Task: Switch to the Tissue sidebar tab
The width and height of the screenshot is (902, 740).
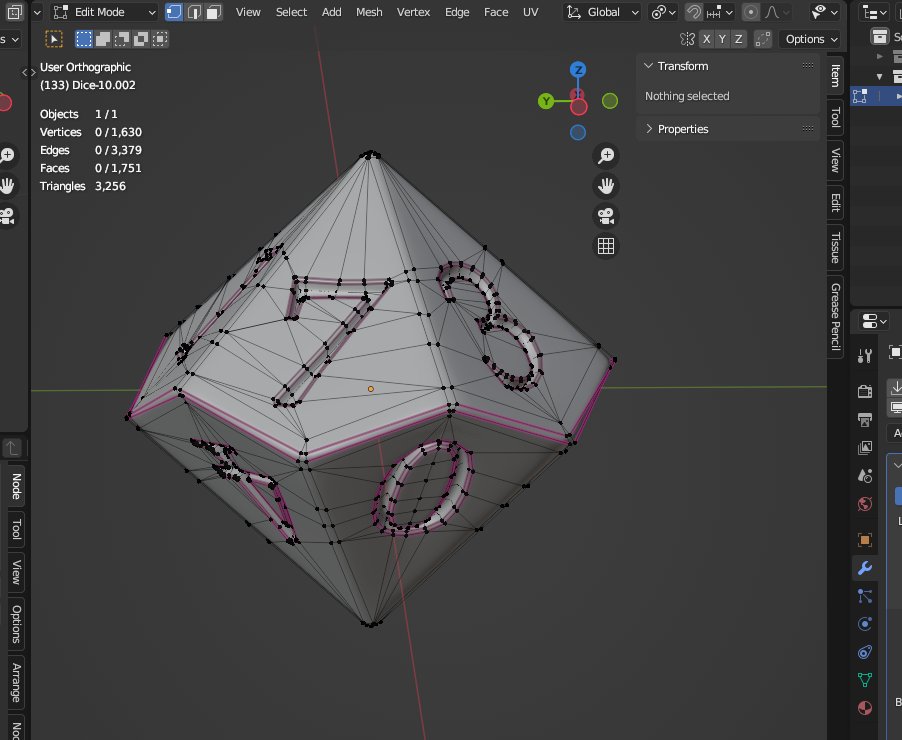Action: [x=835, y=248]
